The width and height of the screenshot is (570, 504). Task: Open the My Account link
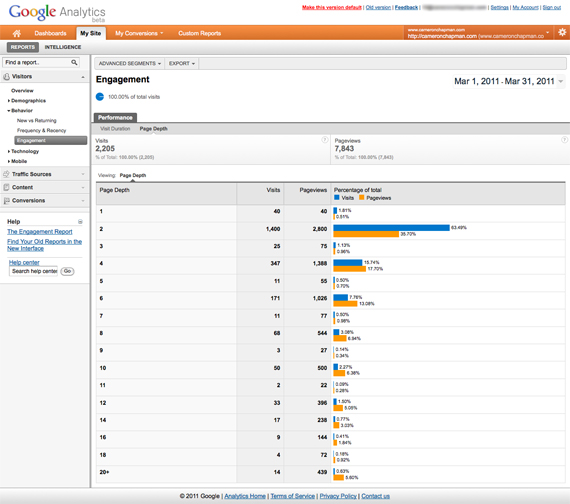(x=525, y=7)
